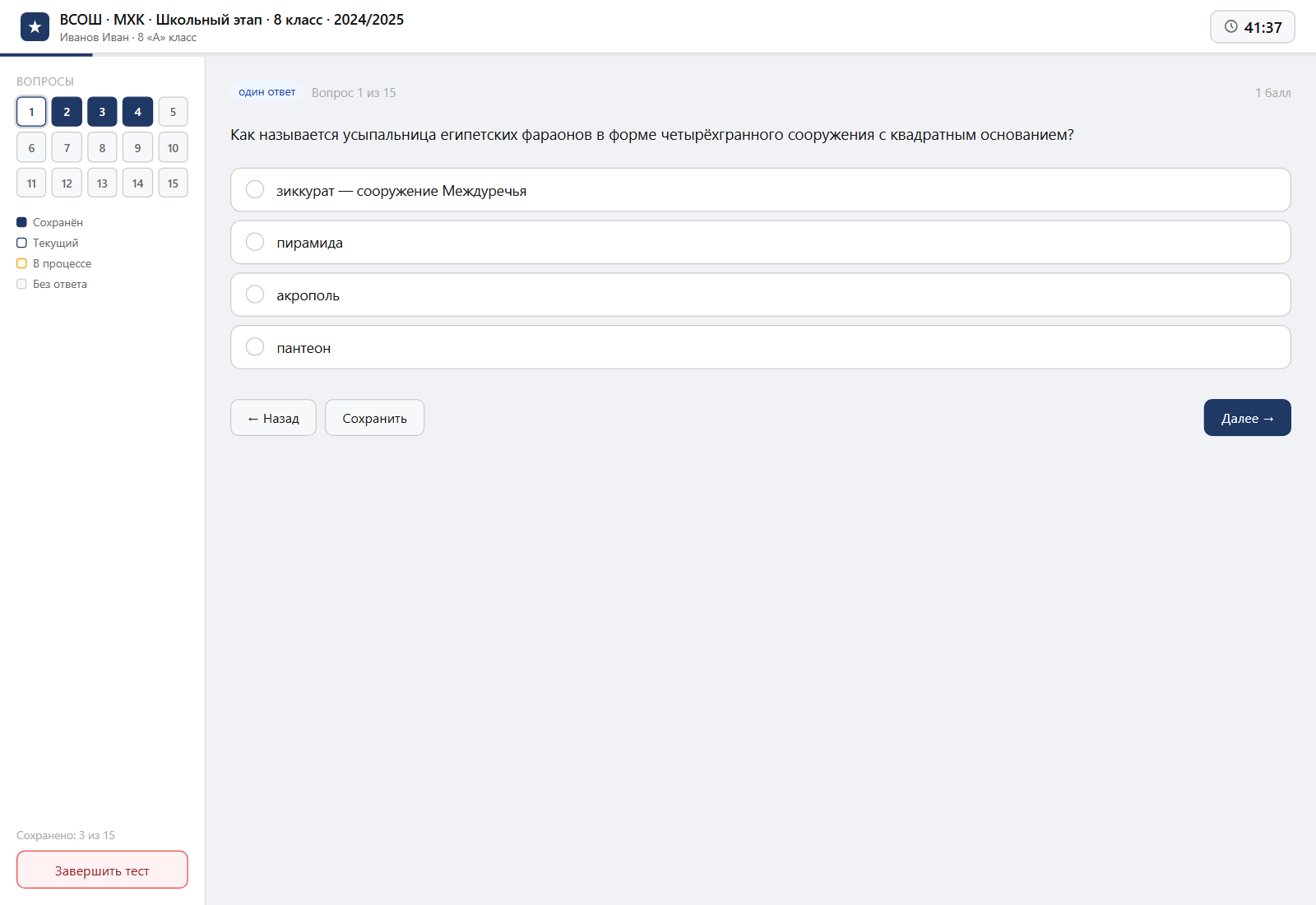Click the «Без ответа» legend entry
Viewport: 1316px width, 905px height.
52,284
